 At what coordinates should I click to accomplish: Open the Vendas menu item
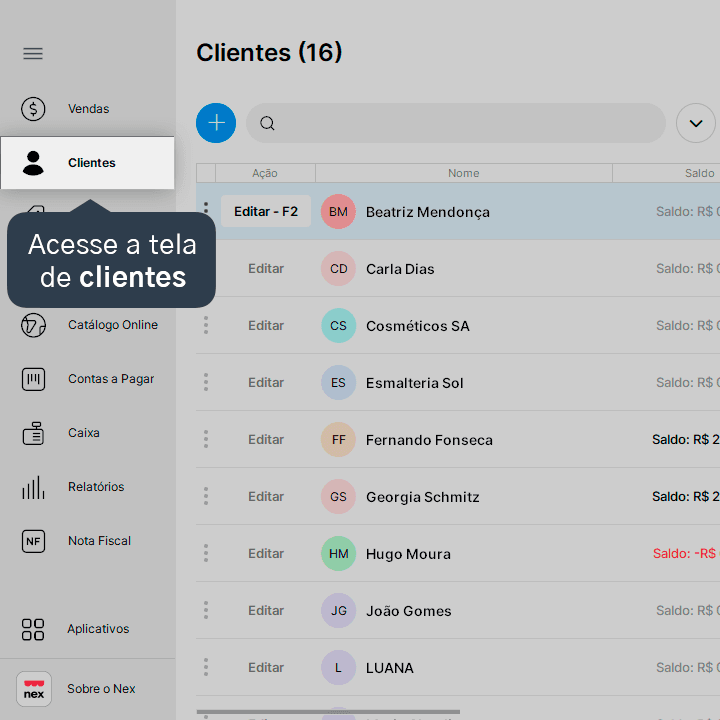tap(88, 109)
